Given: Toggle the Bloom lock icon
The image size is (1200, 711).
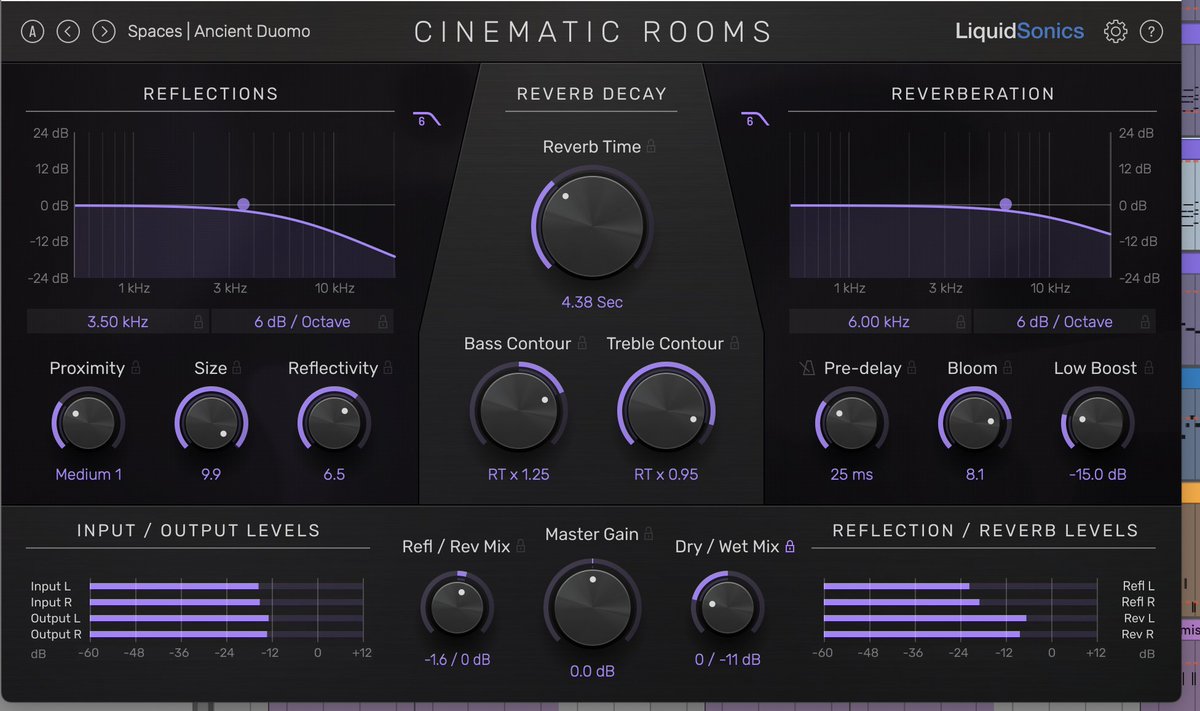Looking at the screenshot, I should [x=1008, y=368].
